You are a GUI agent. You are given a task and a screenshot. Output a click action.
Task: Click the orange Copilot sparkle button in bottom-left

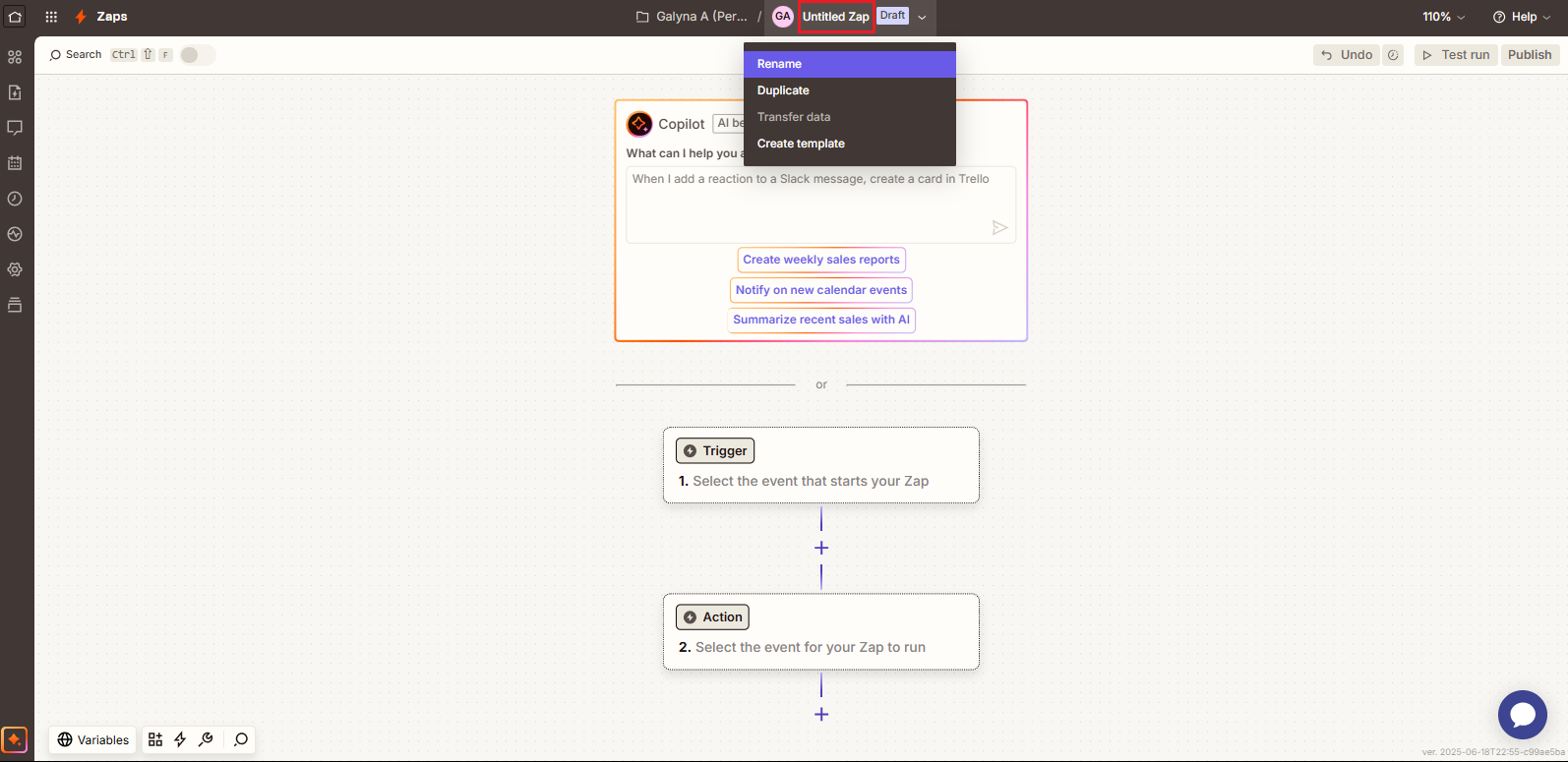click(15, 739)
